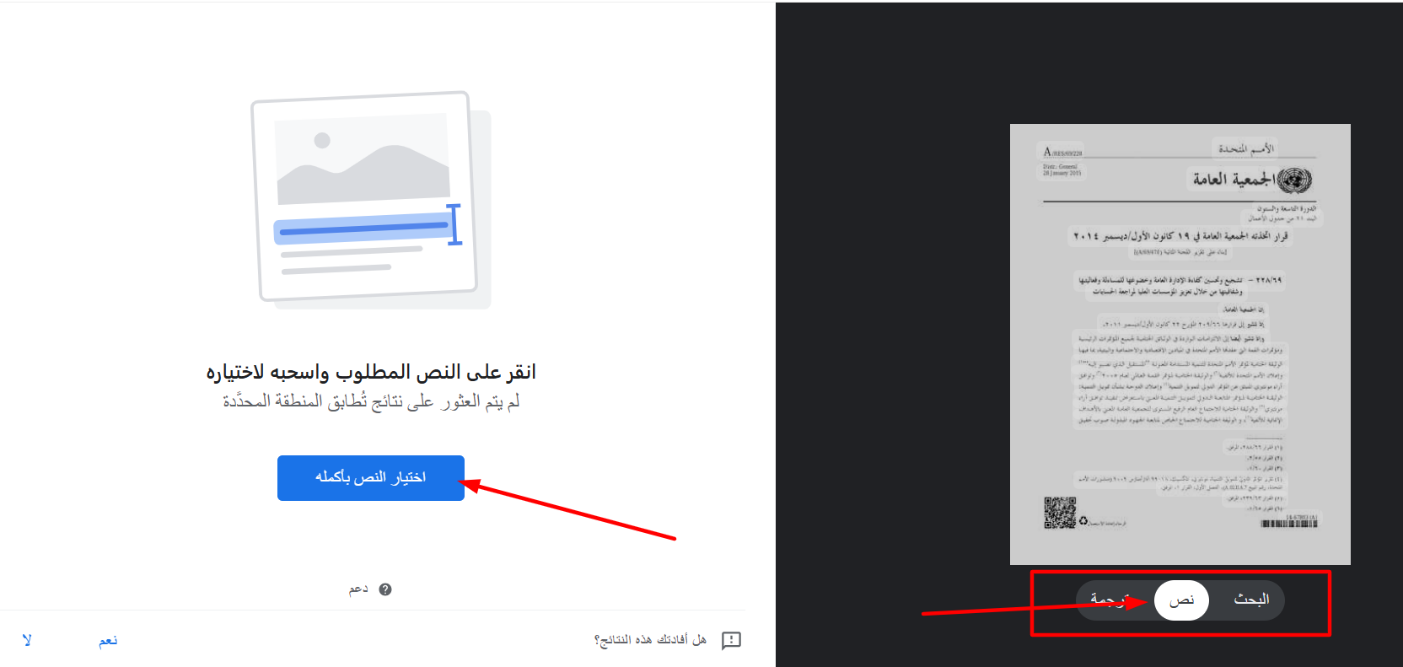This screenshot has height=667, width=1403.
Task: Answer لا to the feedback question
Action: coord(27,640)
